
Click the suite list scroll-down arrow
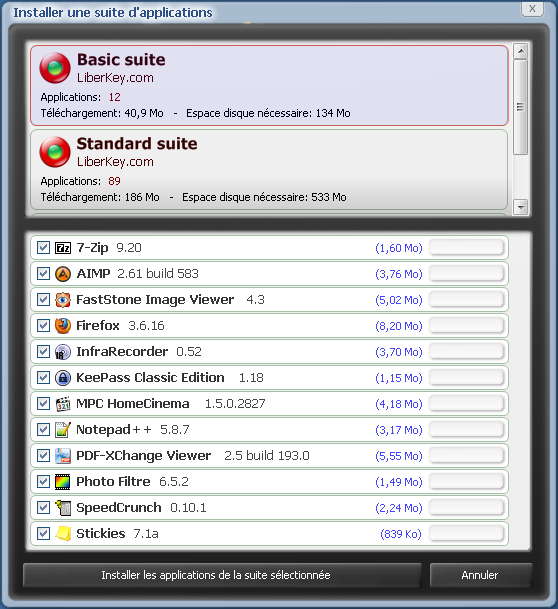pyautogui.click(x=520, y=207)
